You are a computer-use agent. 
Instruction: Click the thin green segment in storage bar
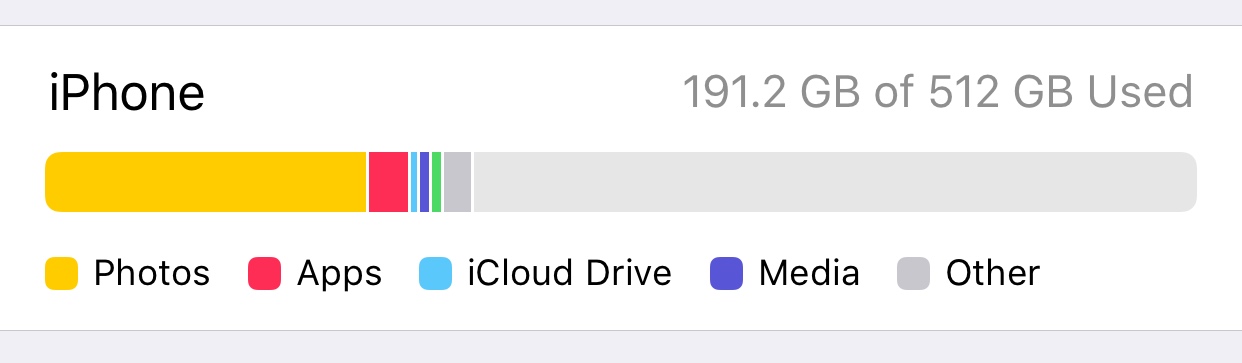pos(437,182)
